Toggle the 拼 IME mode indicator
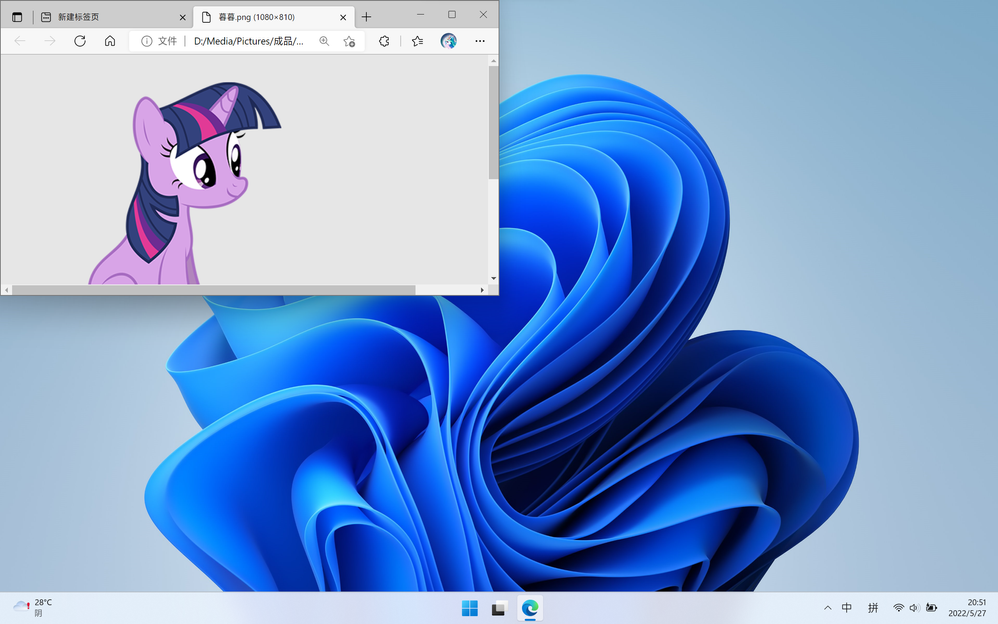The height and width of the screenshot is (624, 998). coord(873,608)
